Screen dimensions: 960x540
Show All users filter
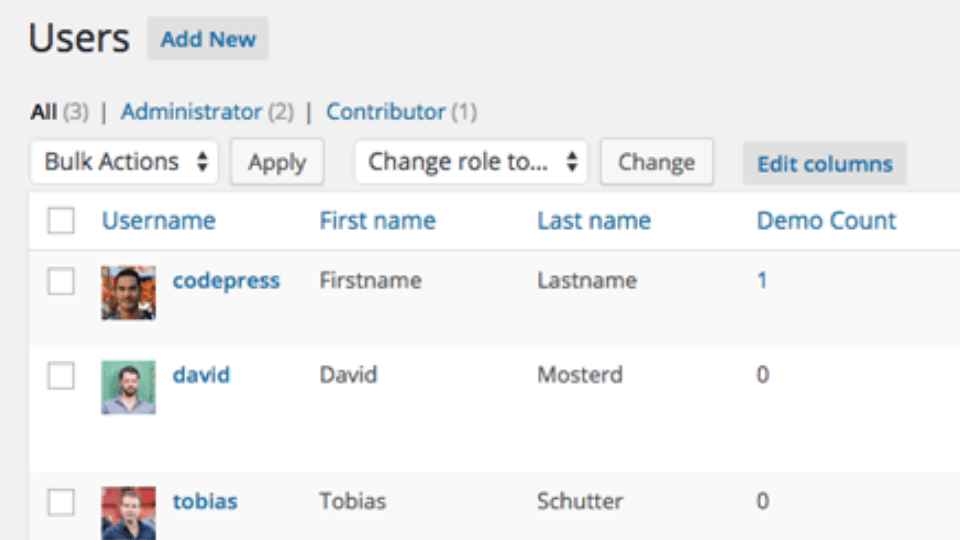coord(44,112)
